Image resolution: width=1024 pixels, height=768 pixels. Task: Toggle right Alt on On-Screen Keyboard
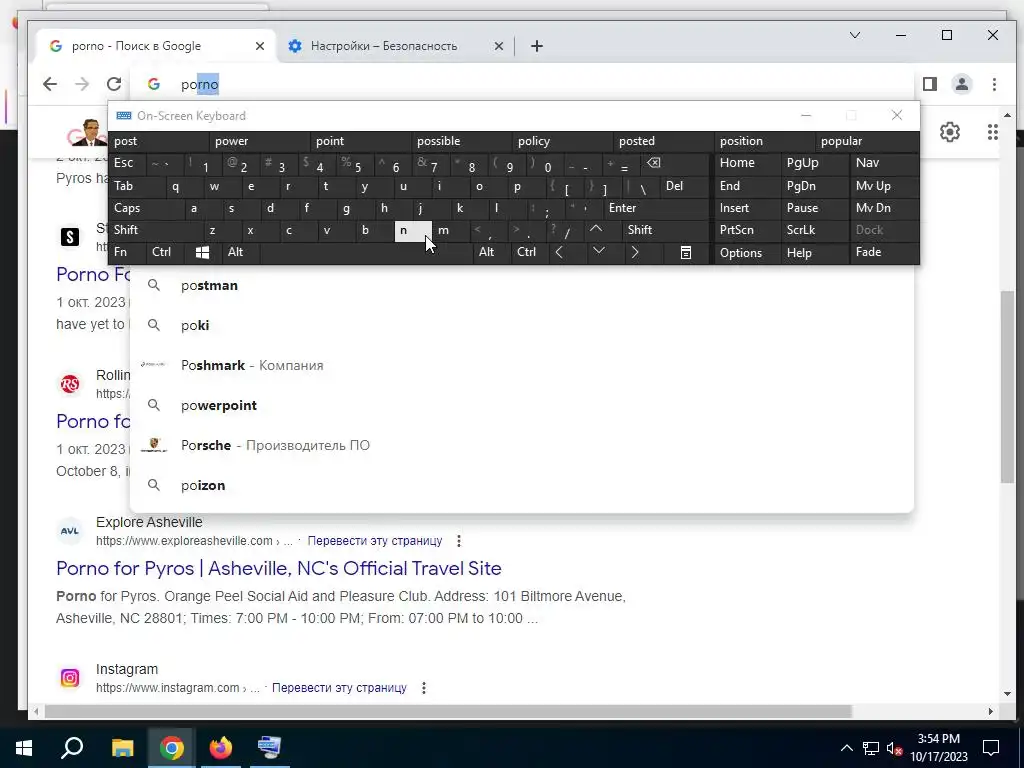tap(491, 252)
